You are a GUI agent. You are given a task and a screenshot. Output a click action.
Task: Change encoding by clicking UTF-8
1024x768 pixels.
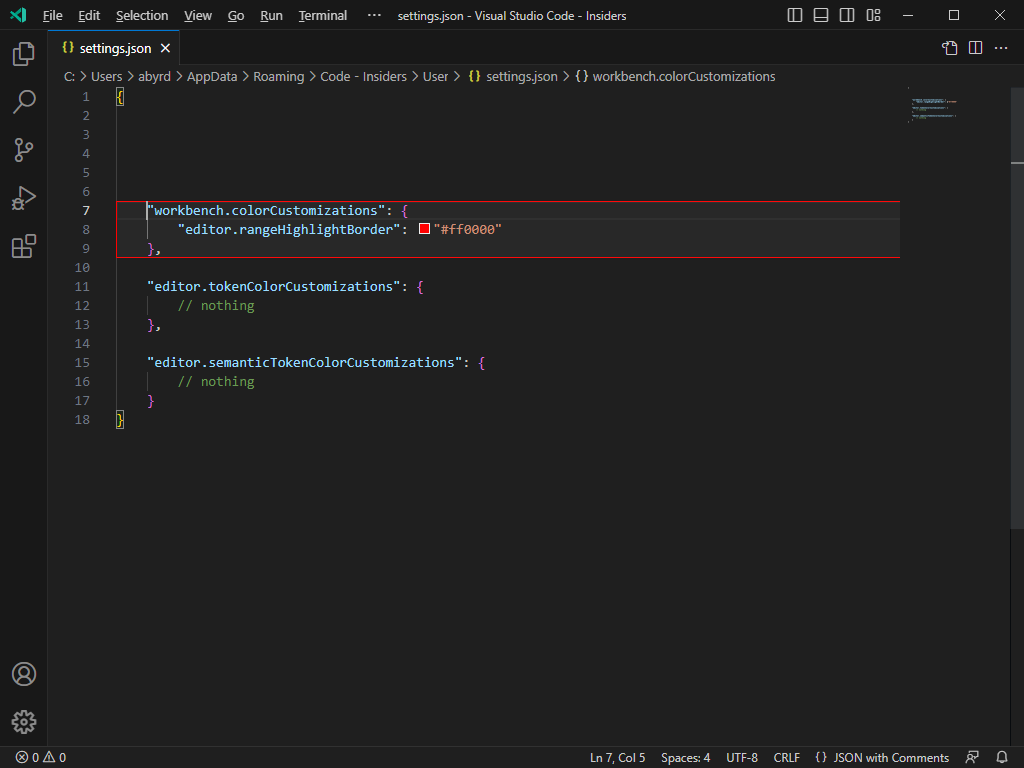click(x=741, y=757)
